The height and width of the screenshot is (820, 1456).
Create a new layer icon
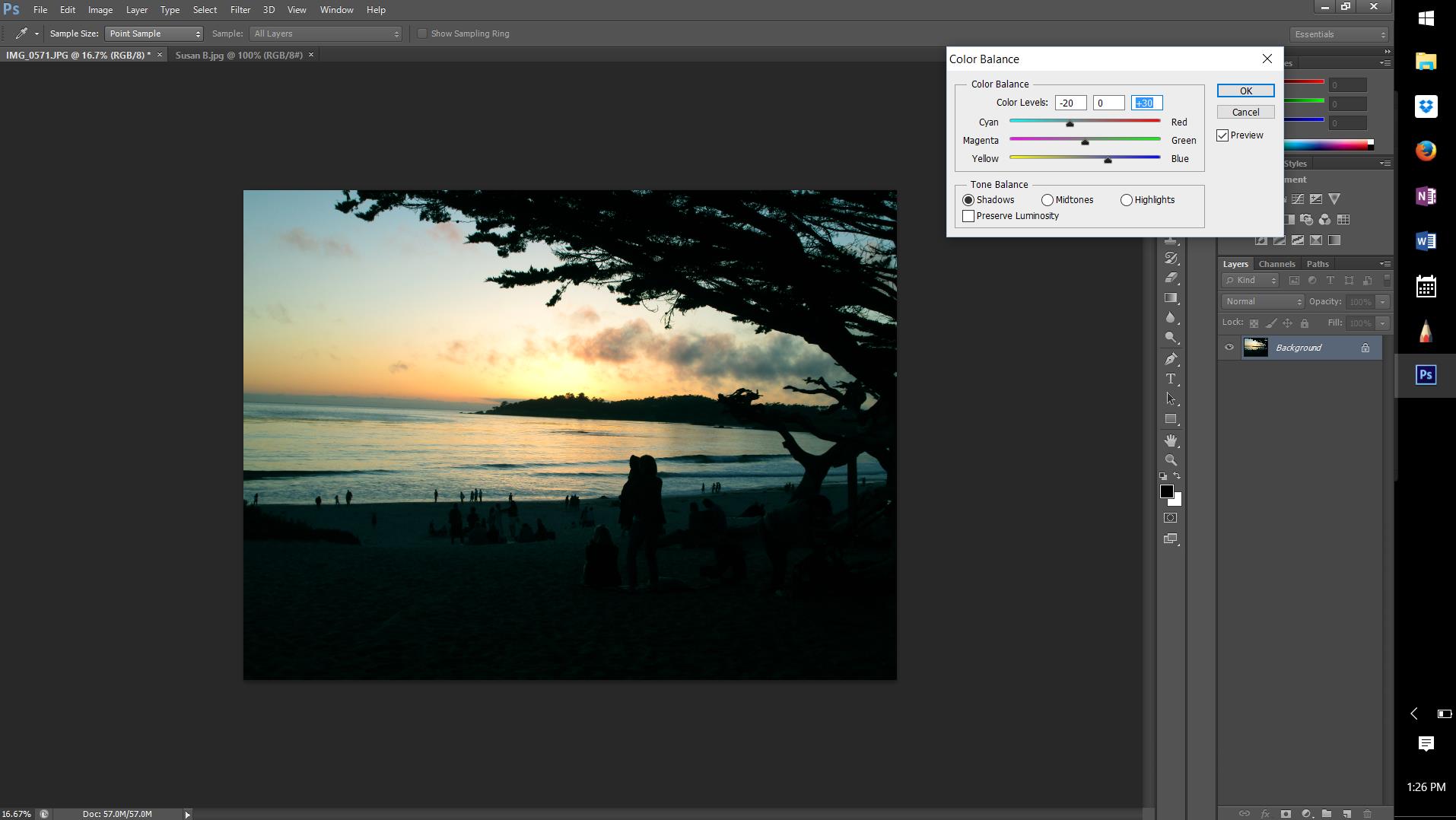(1346, 814)
